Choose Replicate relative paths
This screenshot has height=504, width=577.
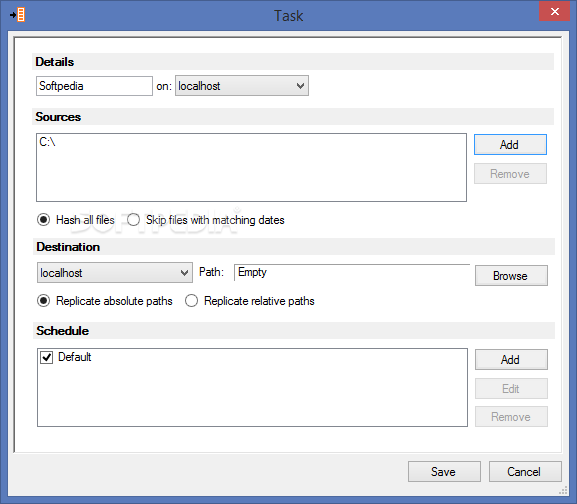coord(250,301)
